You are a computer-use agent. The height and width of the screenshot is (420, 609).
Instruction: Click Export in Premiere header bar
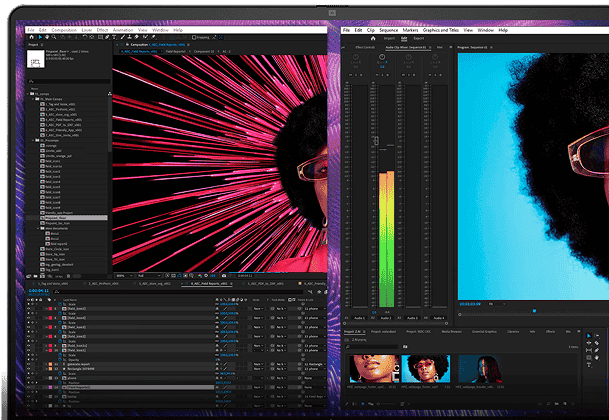click(419, 38)
